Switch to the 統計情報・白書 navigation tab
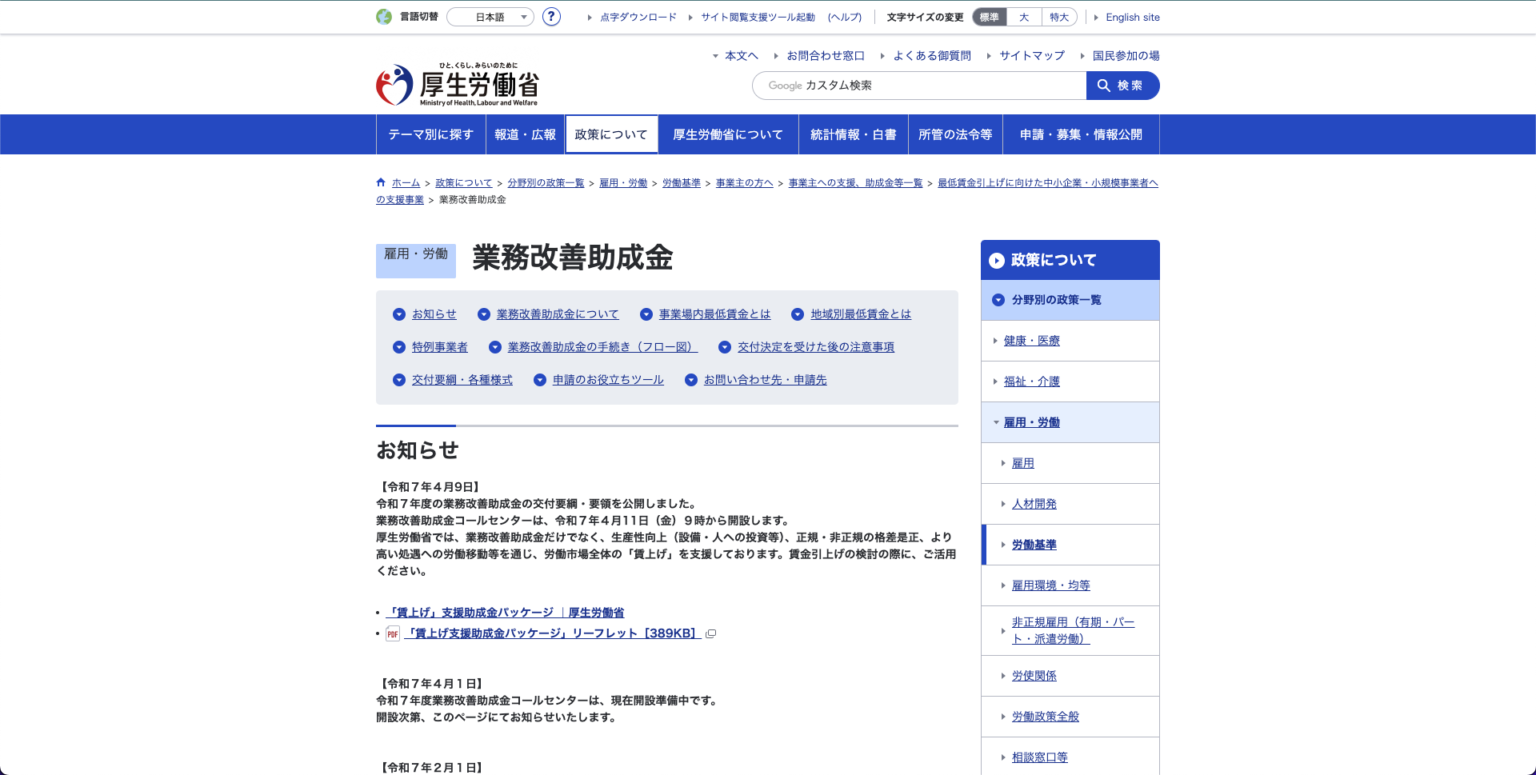The width and height of the screenshot is (1536, 775). coord(853,133)
